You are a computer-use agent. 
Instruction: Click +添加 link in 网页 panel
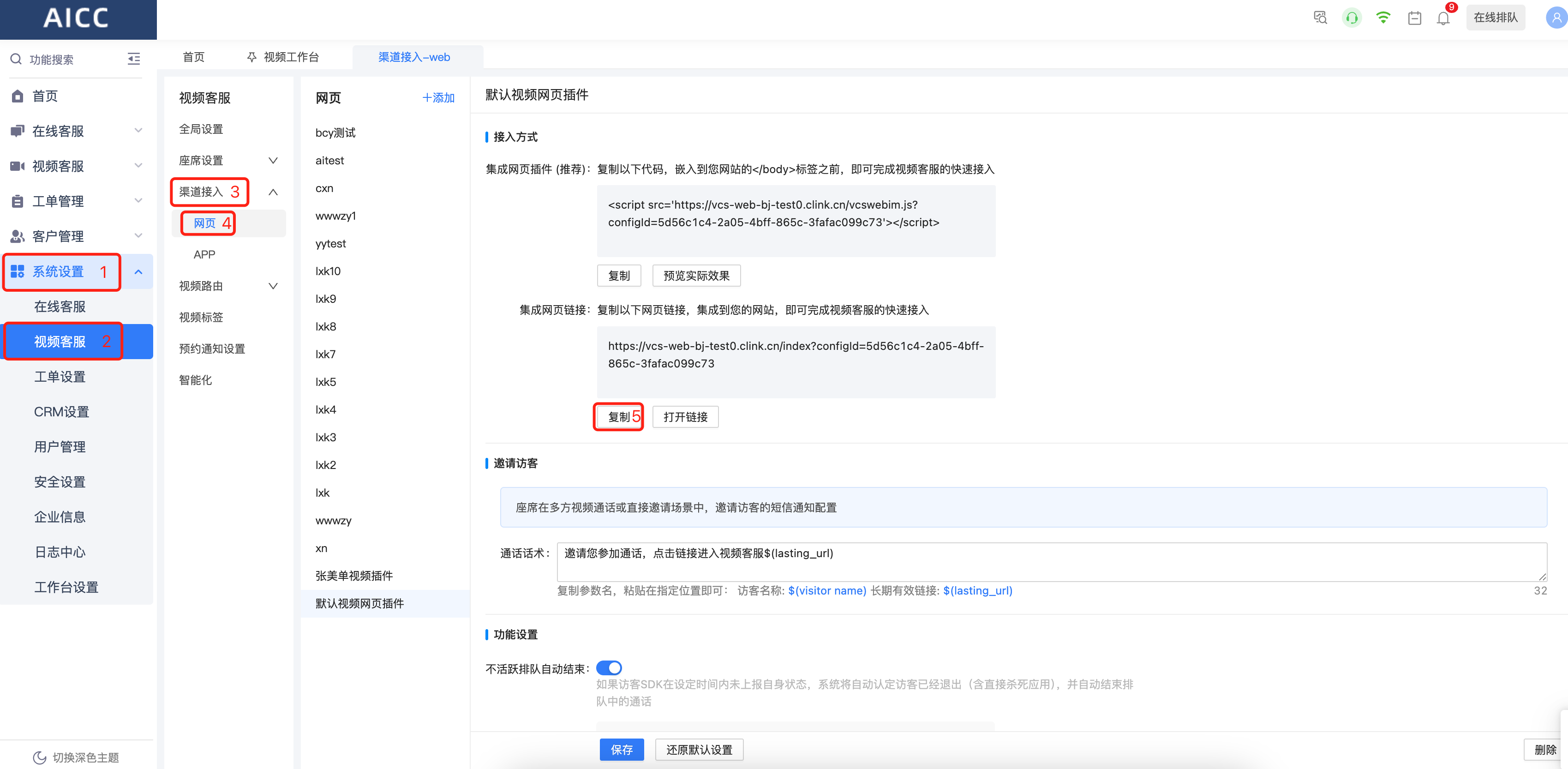pyautogui.click(x=438, y=98)
